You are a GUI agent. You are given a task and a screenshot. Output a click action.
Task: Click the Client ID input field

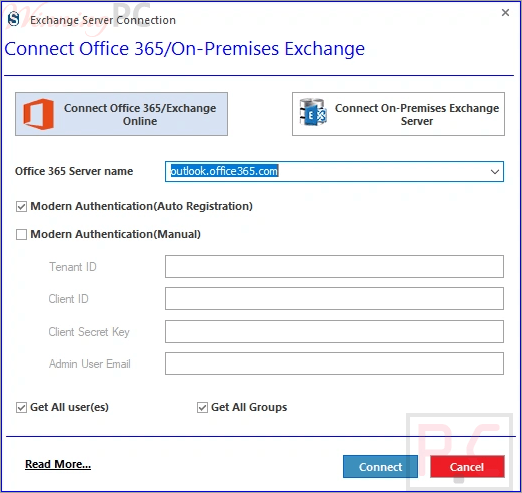tap(334, 298)
